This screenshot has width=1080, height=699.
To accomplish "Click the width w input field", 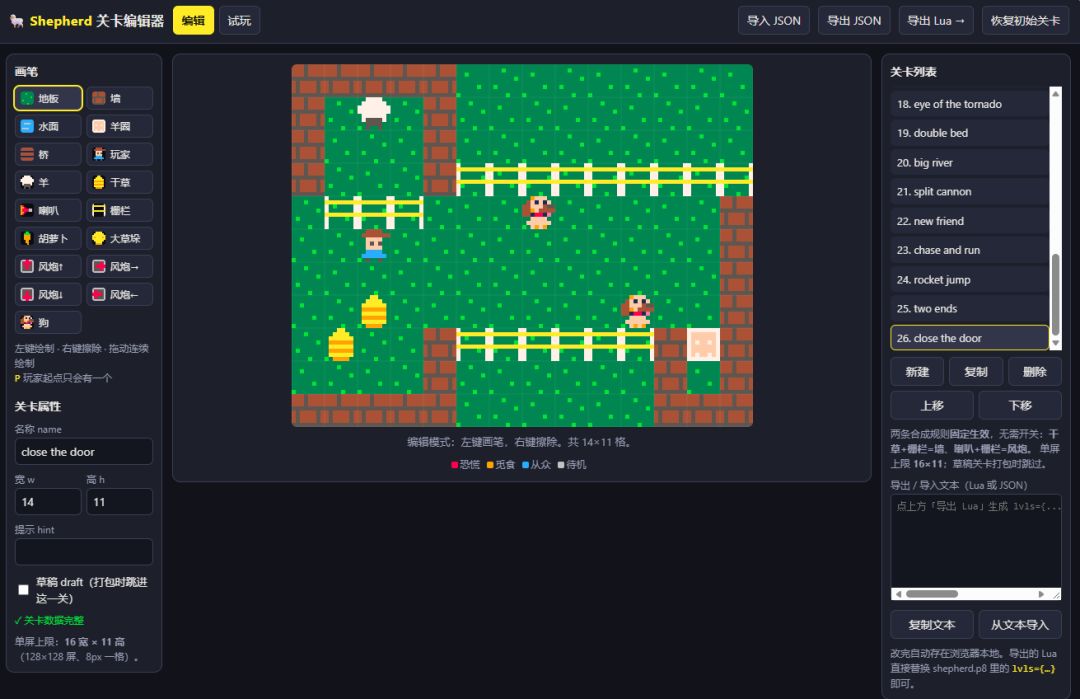I will [48, 502].
